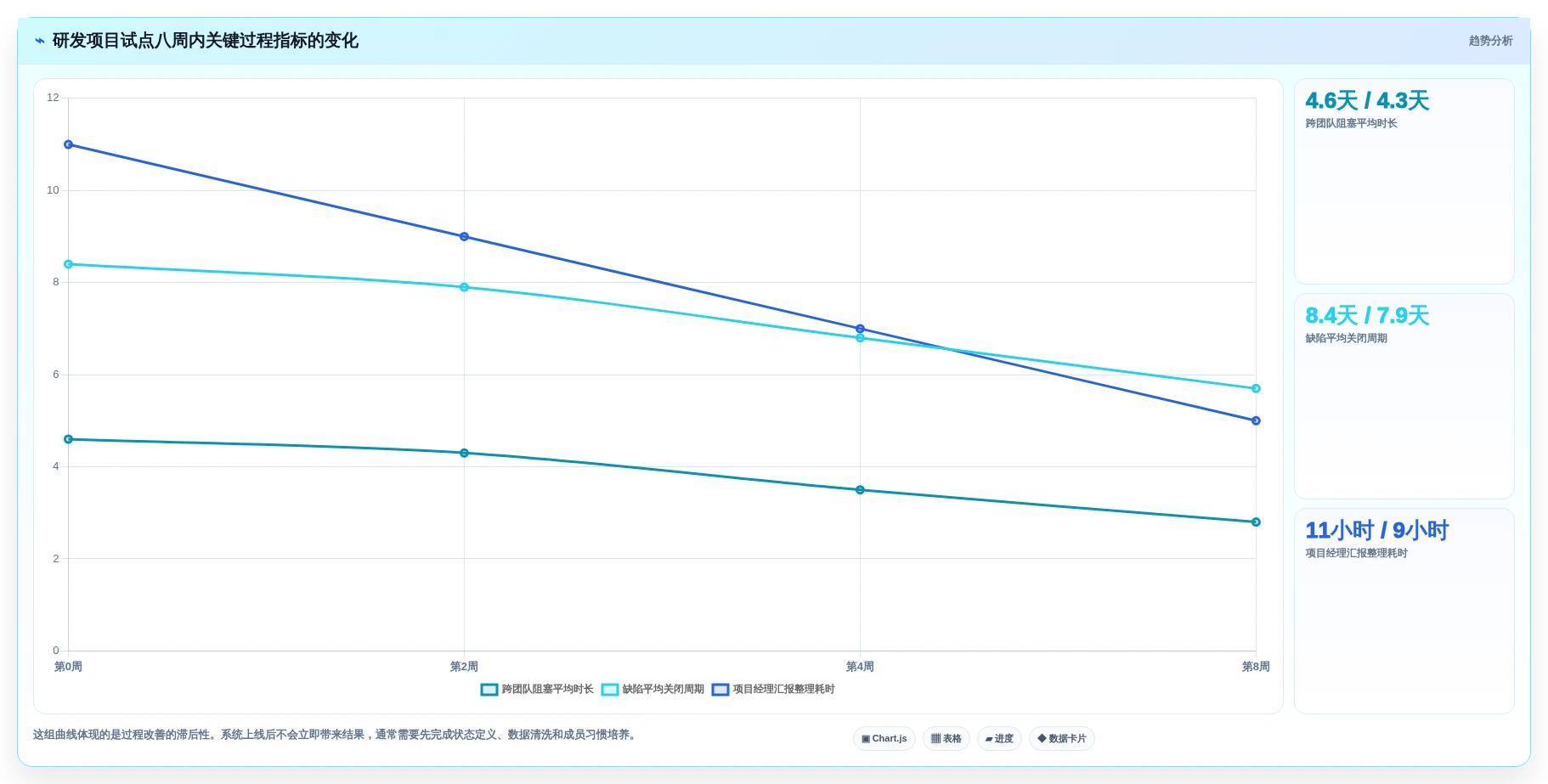Open the 8.4天 / 7.9天 metric card
The width and height of the screenshot is (1548, 784).
pos(1404,397)
